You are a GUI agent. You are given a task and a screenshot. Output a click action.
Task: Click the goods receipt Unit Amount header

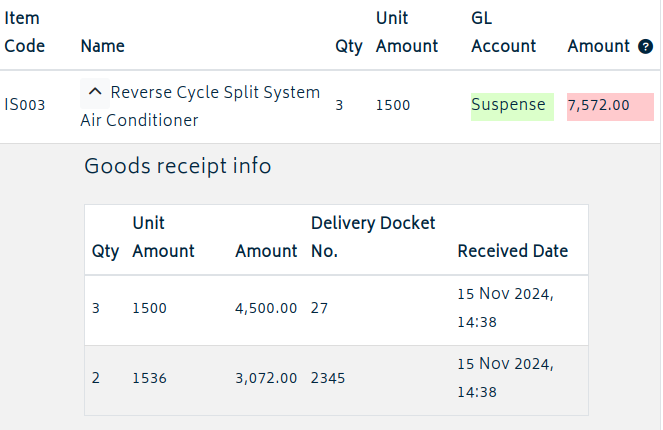pos(163,237)
